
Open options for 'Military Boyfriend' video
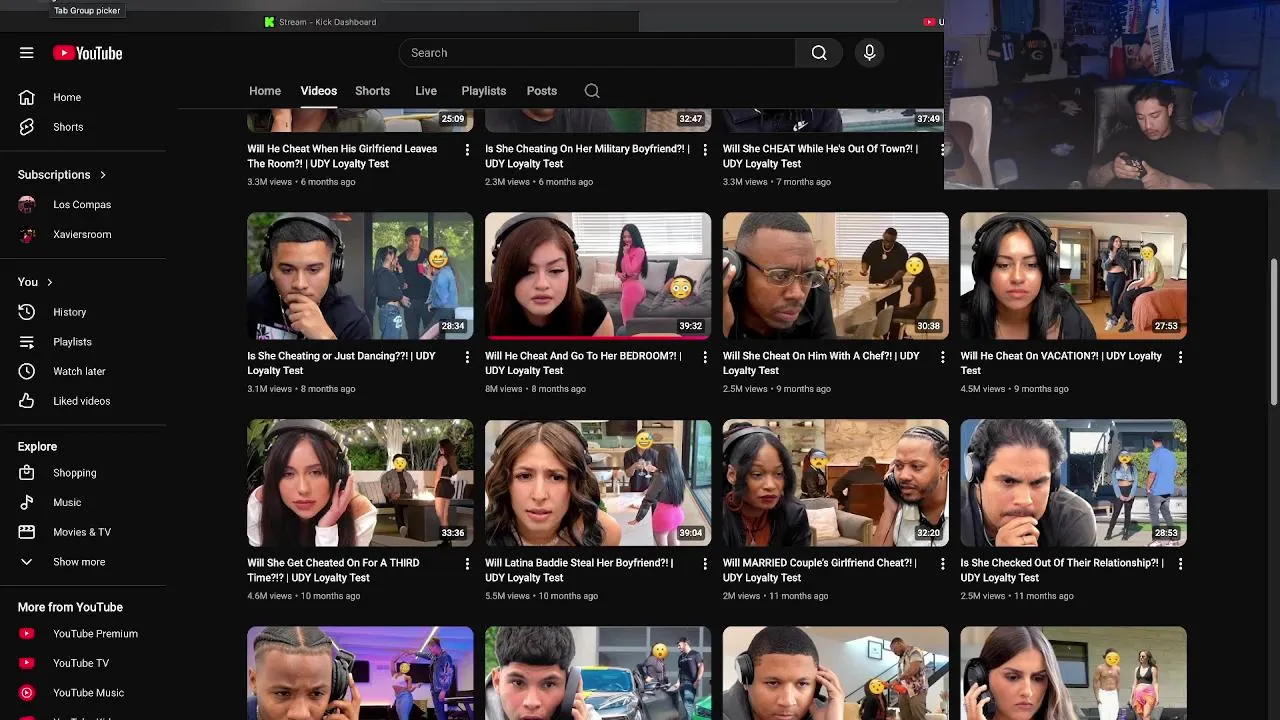pyautogui.click(x=705, y=150)
